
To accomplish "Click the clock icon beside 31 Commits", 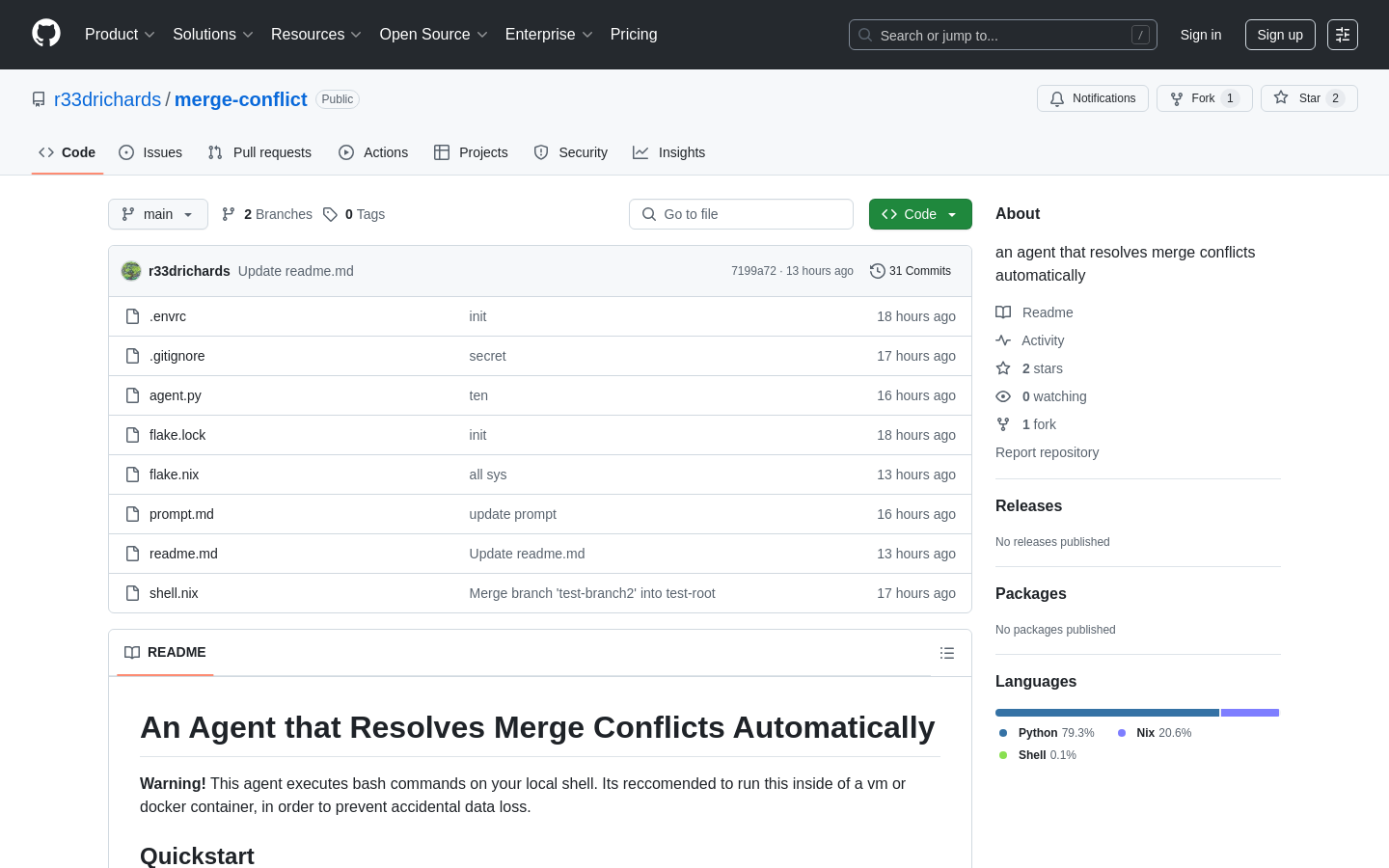I will point(878,271).
